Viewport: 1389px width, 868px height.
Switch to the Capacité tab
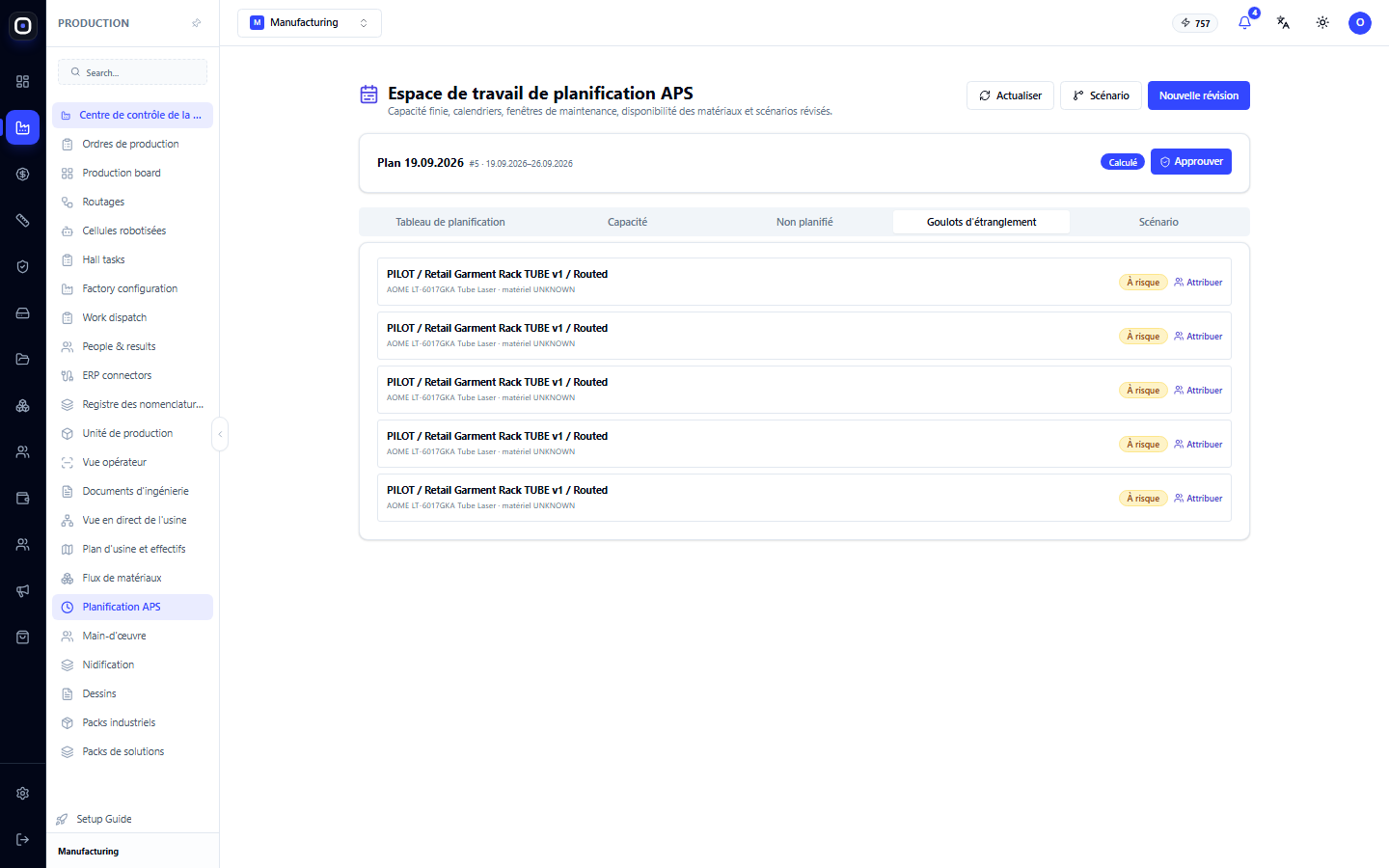pyautogui.click(x=627, y=222)
